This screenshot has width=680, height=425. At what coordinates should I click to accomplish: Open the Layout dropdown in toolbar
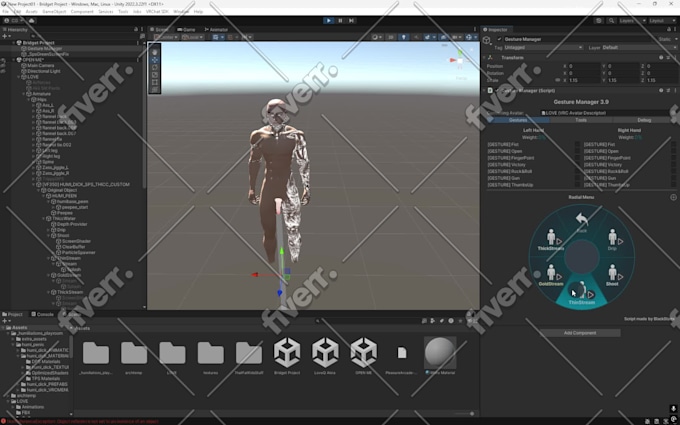pyautogui.click(x=662, y=20)
